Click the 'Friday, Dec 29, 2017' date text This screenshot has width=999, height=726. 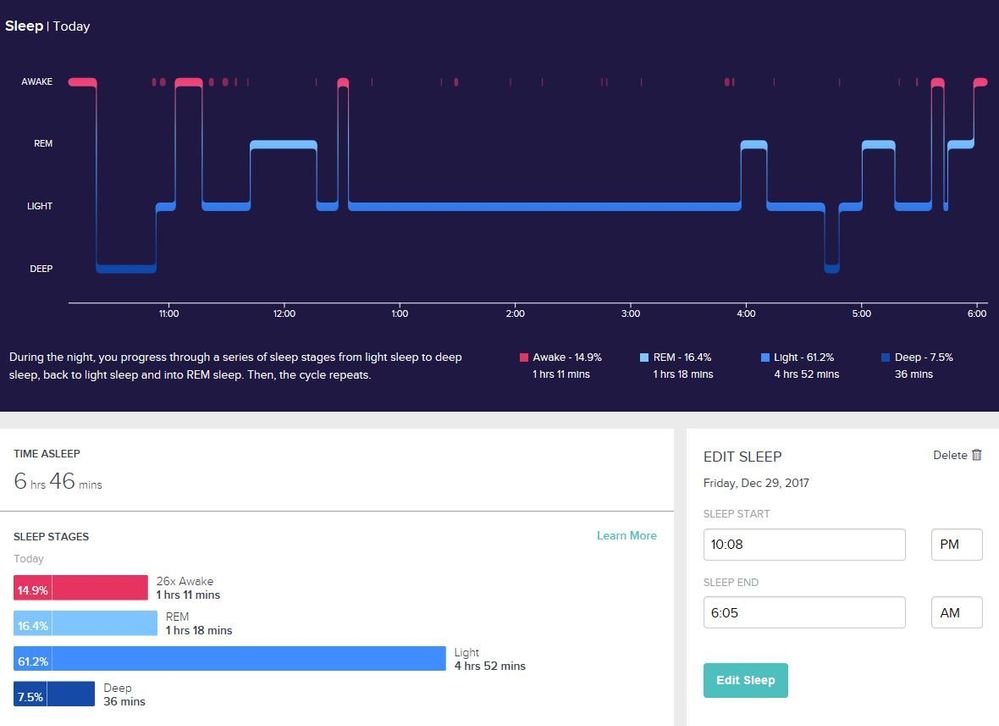756,483
